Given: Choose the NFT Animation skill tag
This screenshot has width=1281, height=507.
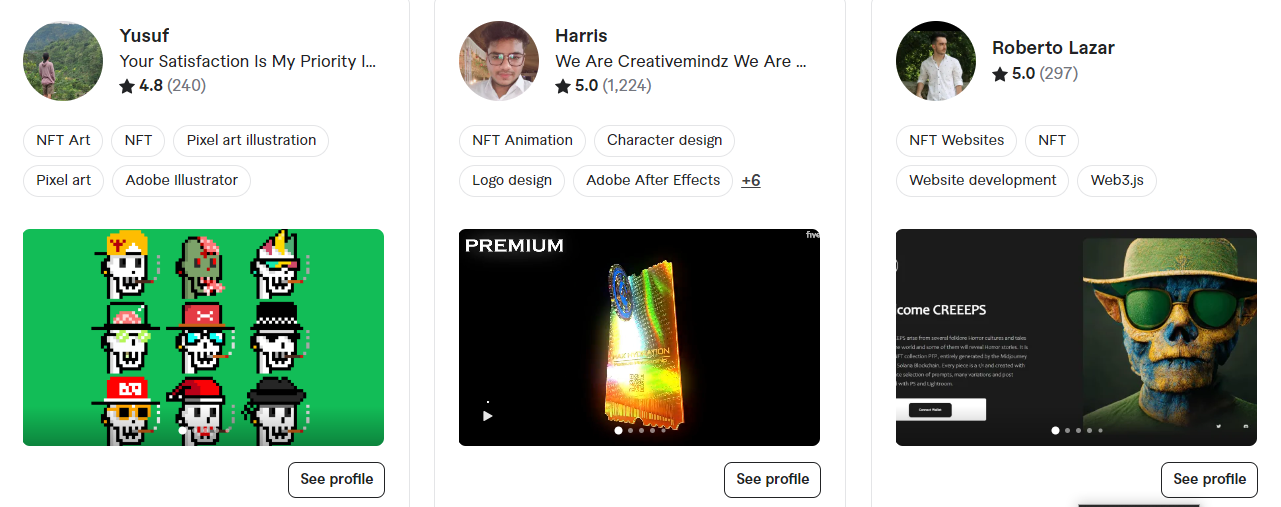Looking at the screenshot, I should pyautogui.click(x=522, y=140).
